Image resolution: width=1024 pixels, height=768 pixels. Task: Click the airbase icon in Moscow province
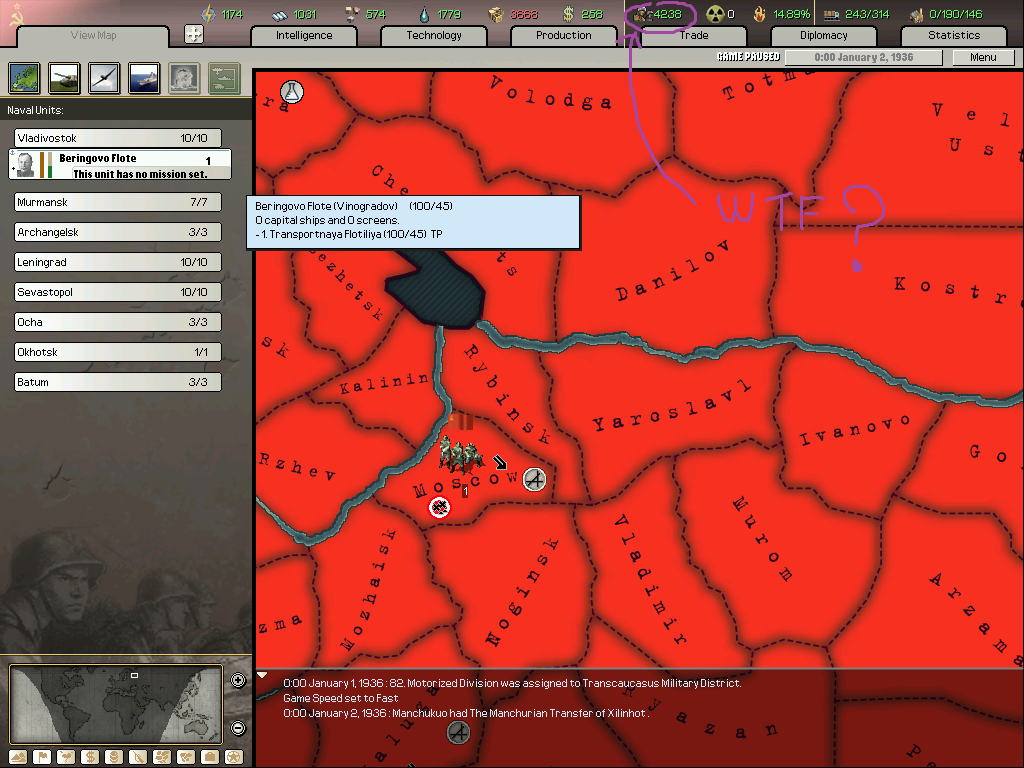pyautogui.click(x=534, y=479)
